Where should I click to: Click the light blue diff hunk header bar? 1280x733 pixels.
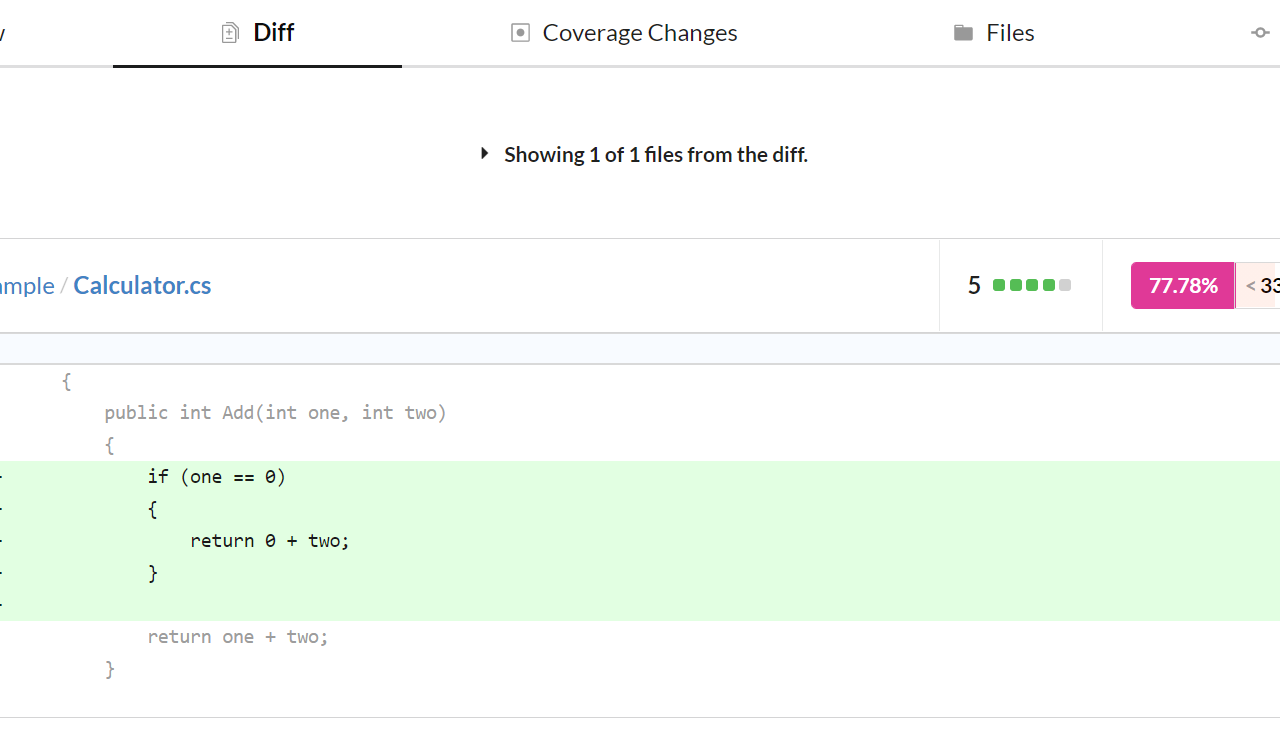pos(640,348)
